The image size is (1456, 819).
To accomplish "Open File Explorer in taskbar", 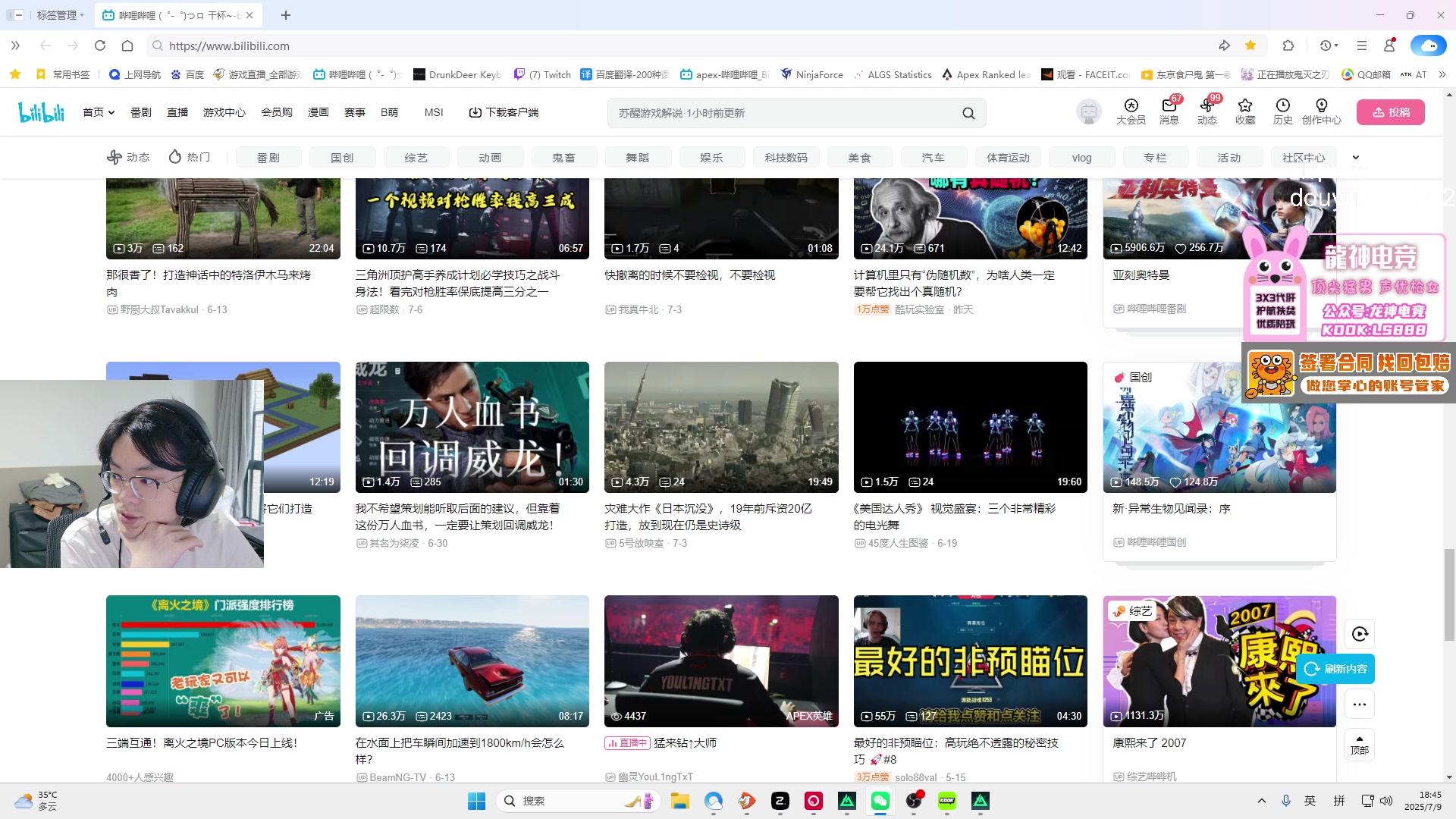I will coord(679,801).
